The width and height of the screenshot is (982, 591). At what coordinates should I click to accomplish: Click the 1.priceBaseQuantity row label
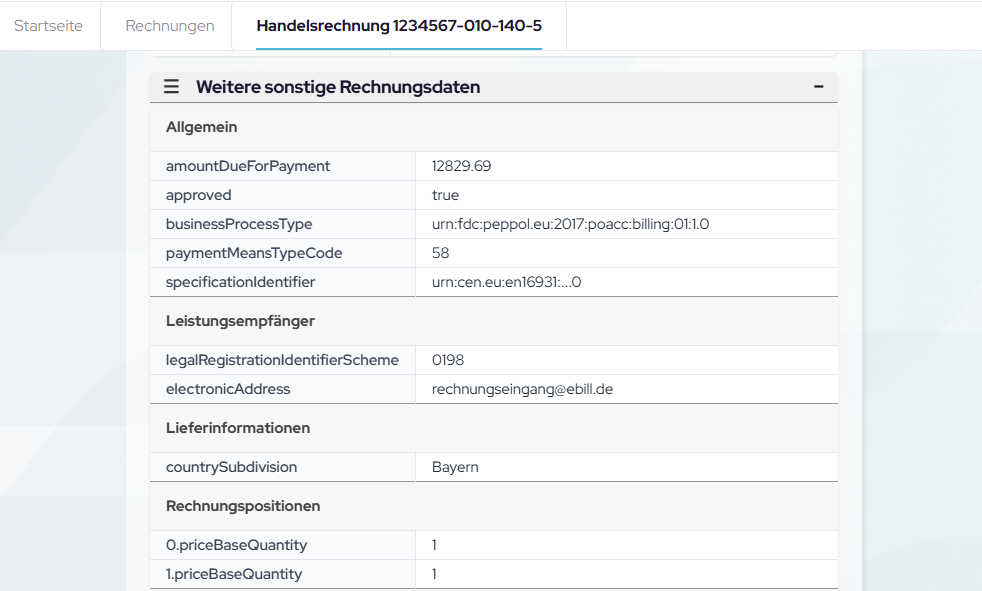click(x=233, y=574)
